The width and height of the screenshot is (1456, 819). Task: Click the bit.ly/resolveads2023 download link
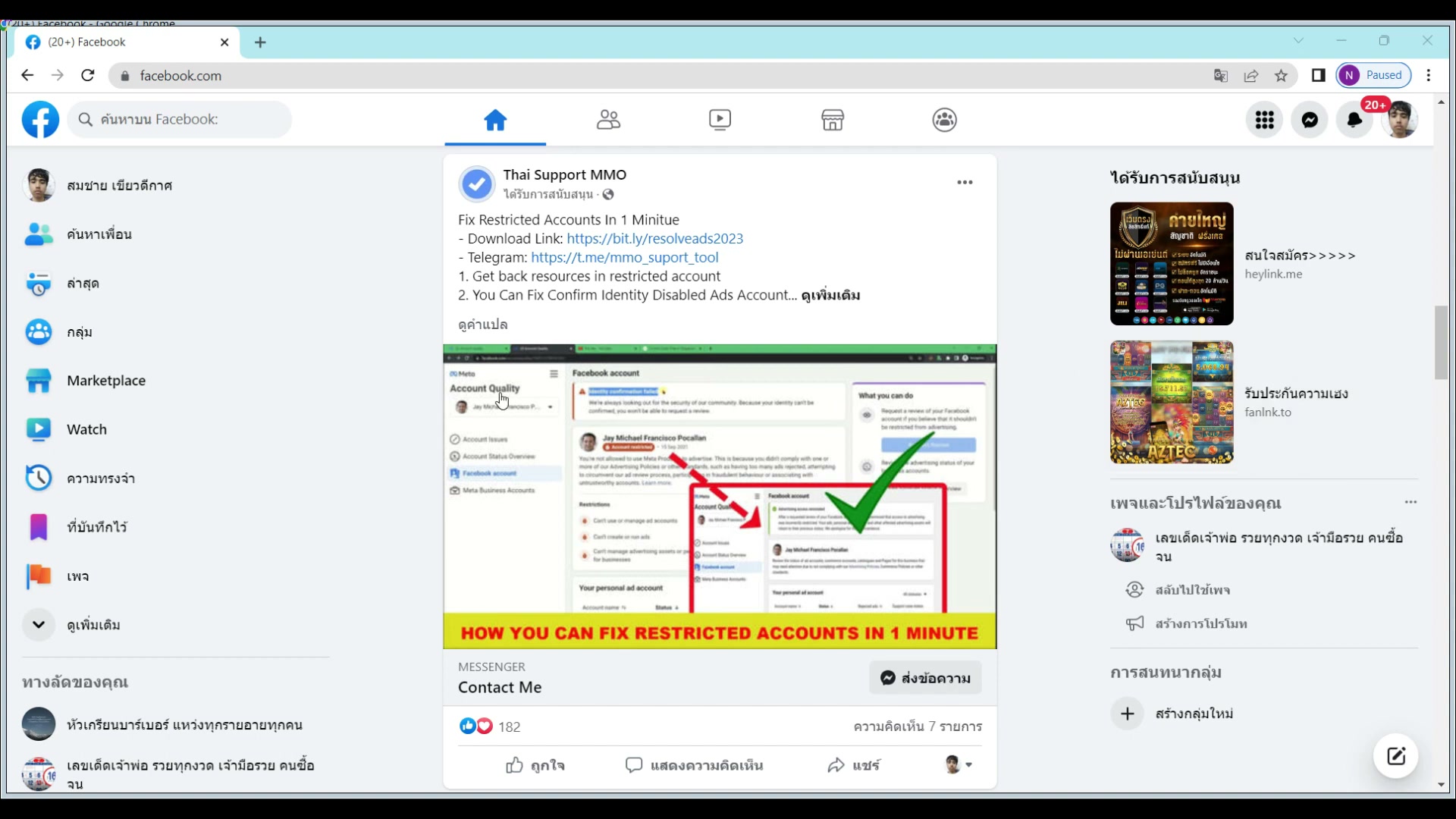tap(654, 238)
